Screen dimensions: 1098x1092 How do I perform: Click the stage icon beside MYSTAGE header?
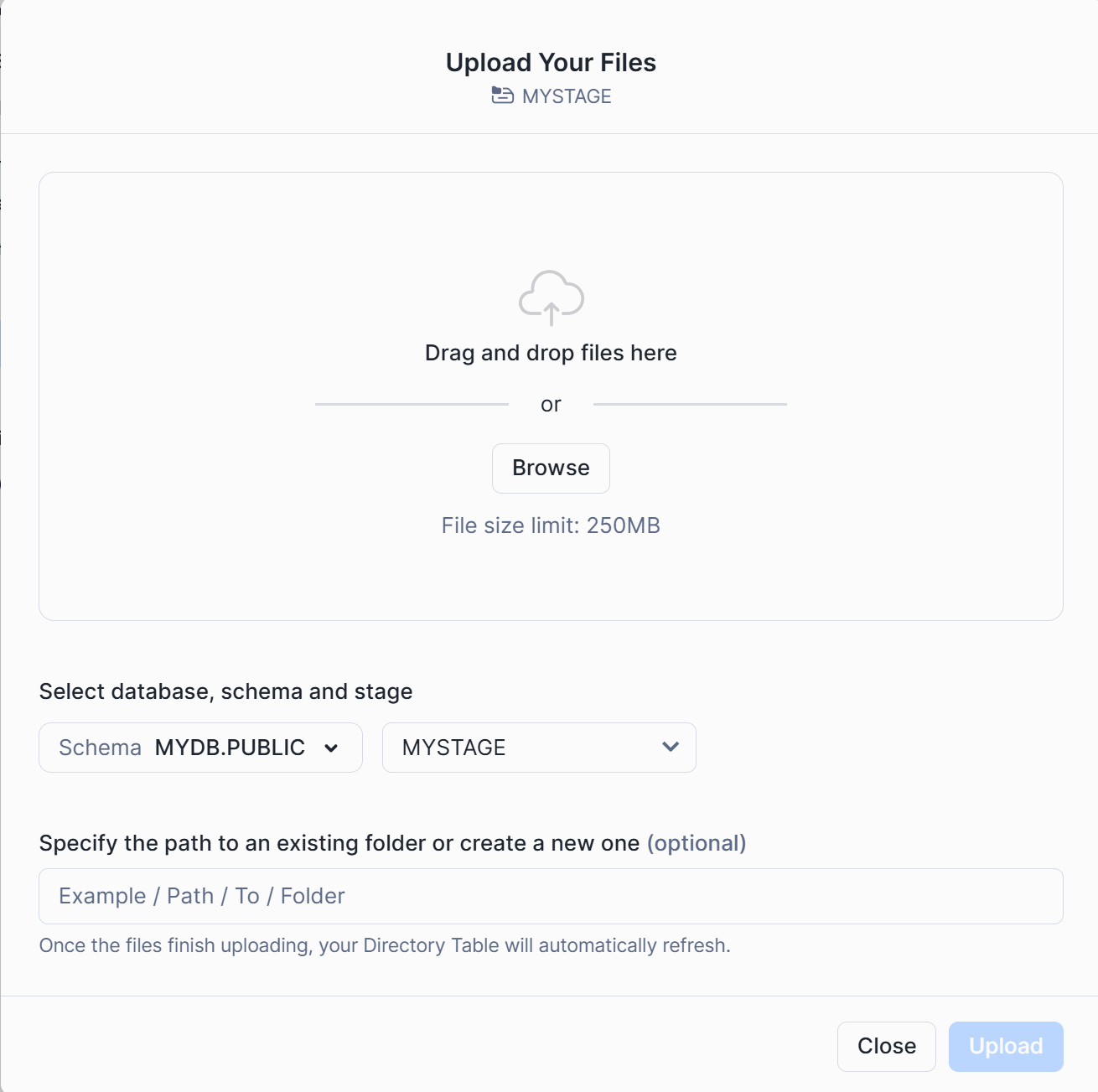tap(502, 96)
